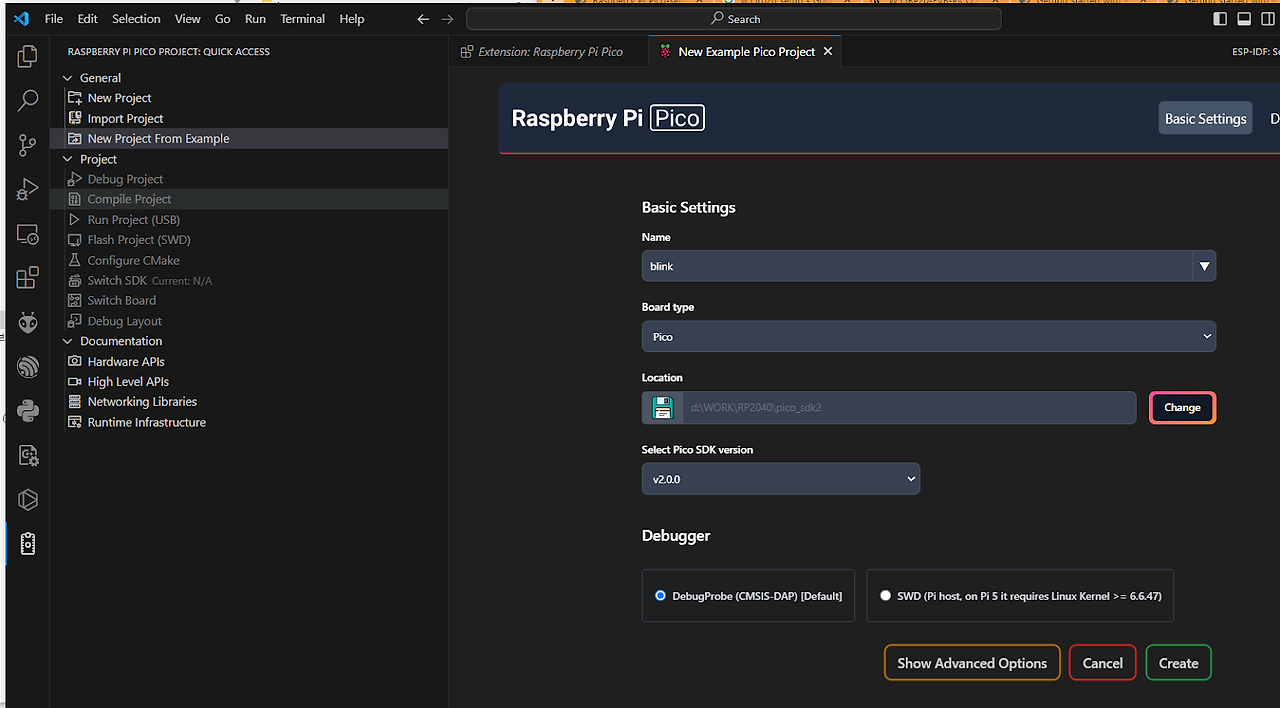The image size is (1280, 708).
Task: Open the File menu
Action: (x=54, y=19)
